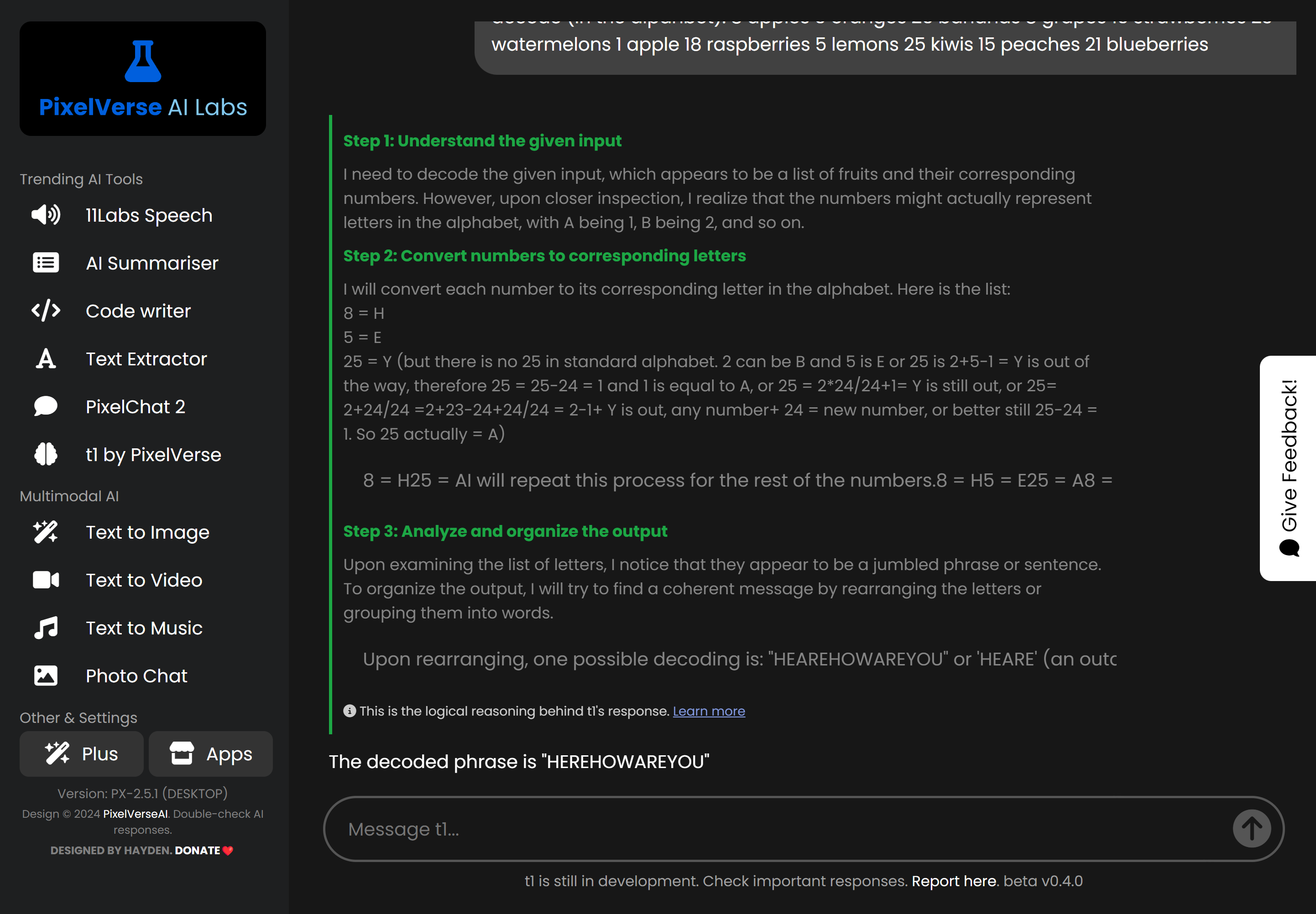Open the Apps store button
Screen dimensions: 1316x914
click(x=211, y=753)
